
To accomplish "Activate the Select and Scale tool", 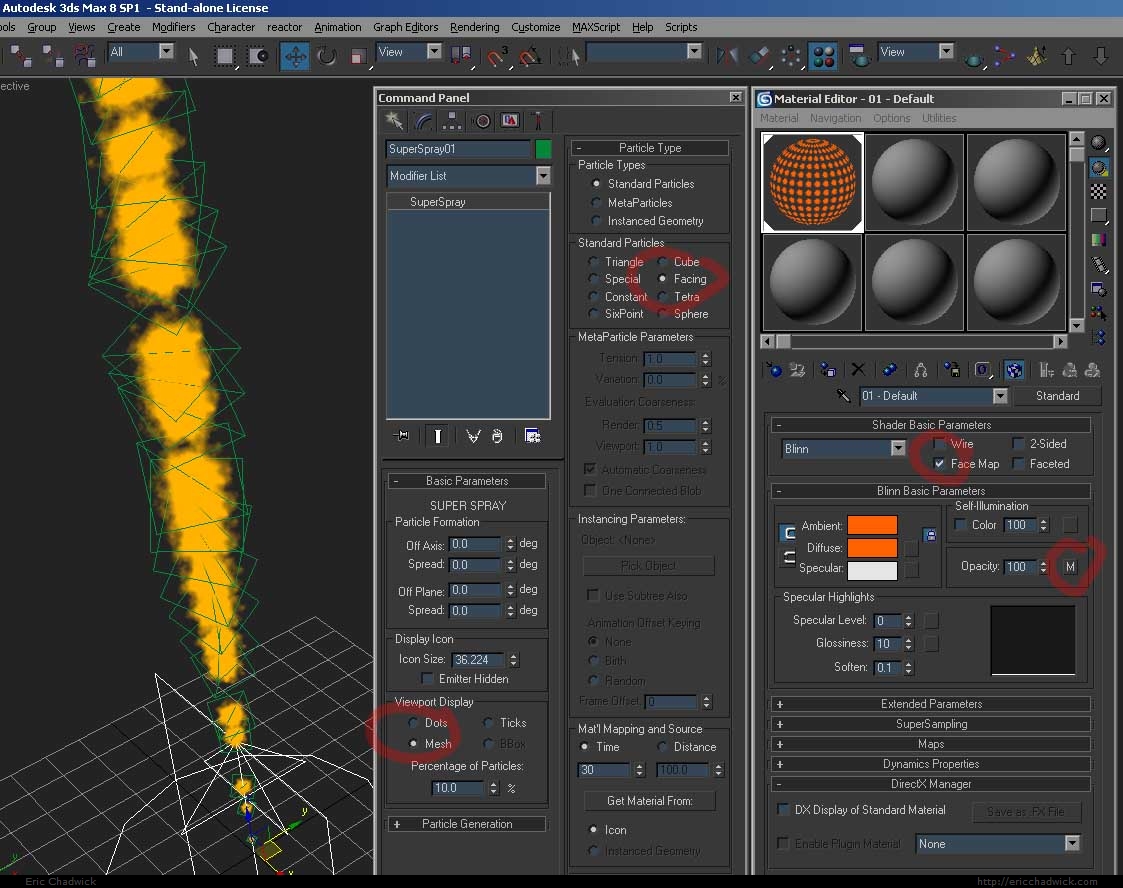I will [x=358, y=56].
